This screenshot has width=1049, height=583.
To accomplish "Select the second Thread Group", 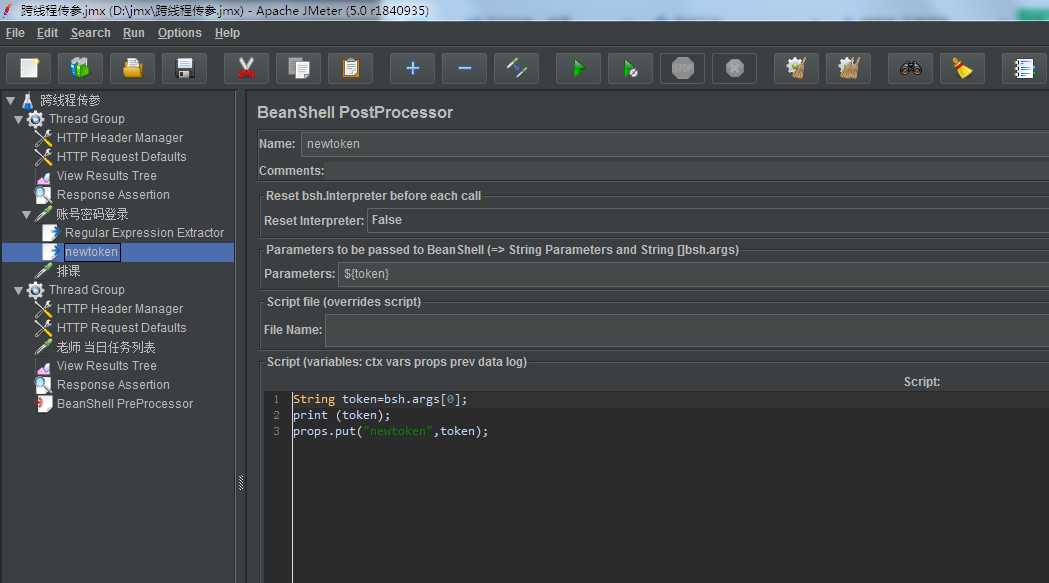I will (86, 290).
